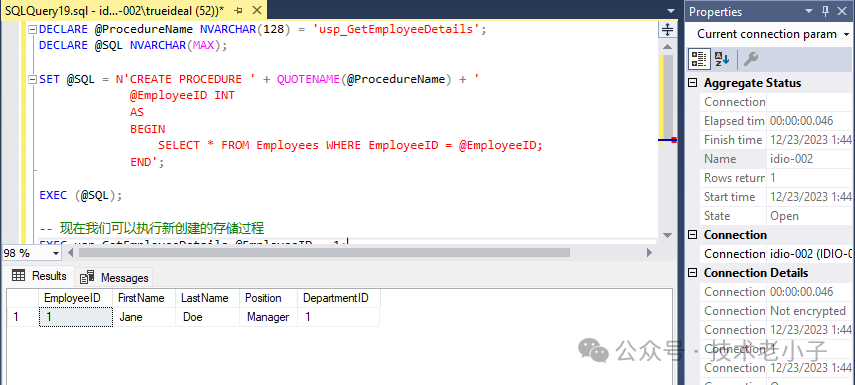Image resolution: width=855 pixels, height=385 pixels.
Task: Select the Manager cell in results grid
Action: click(268, 317)
